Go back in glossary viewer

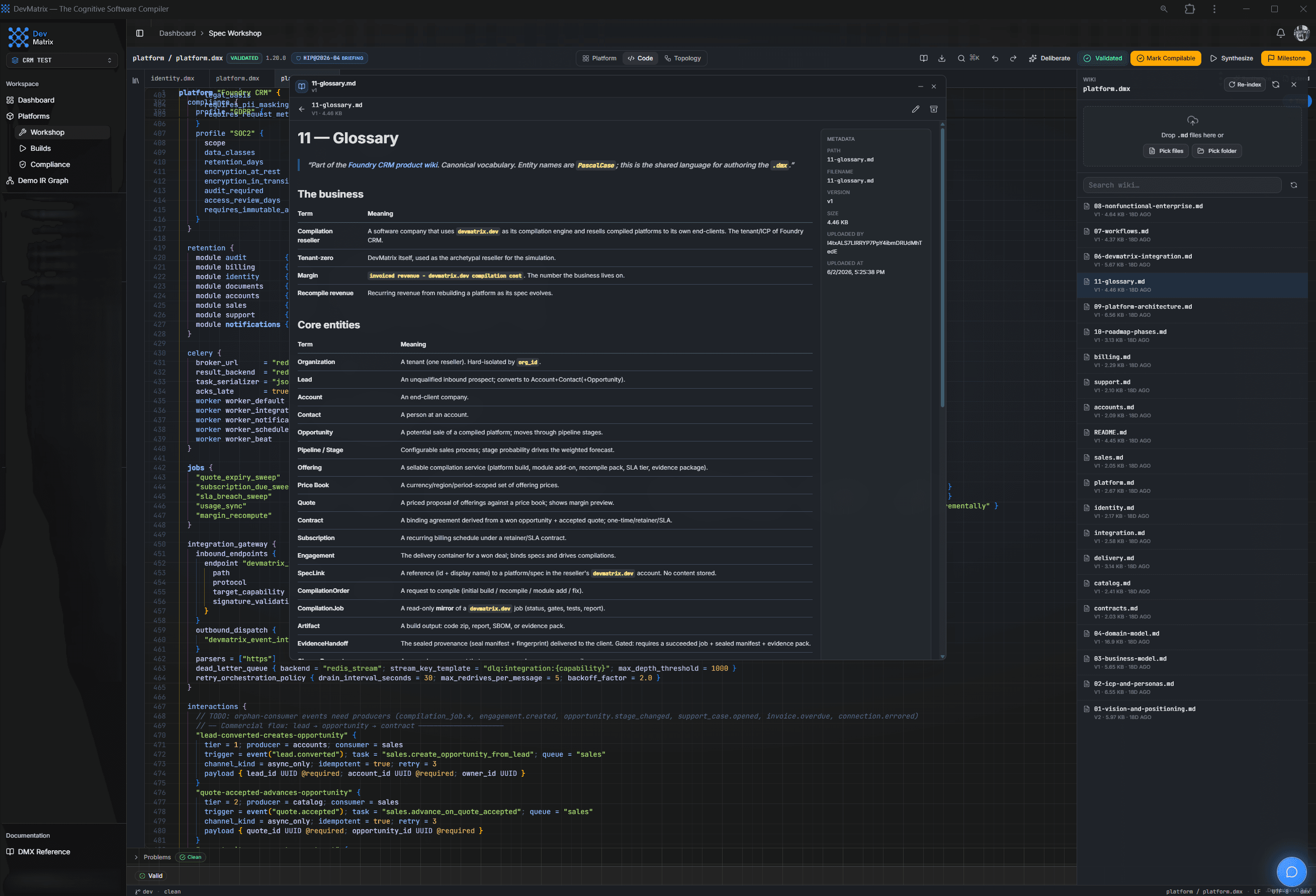pyautogui.click(x=301, y=109)
